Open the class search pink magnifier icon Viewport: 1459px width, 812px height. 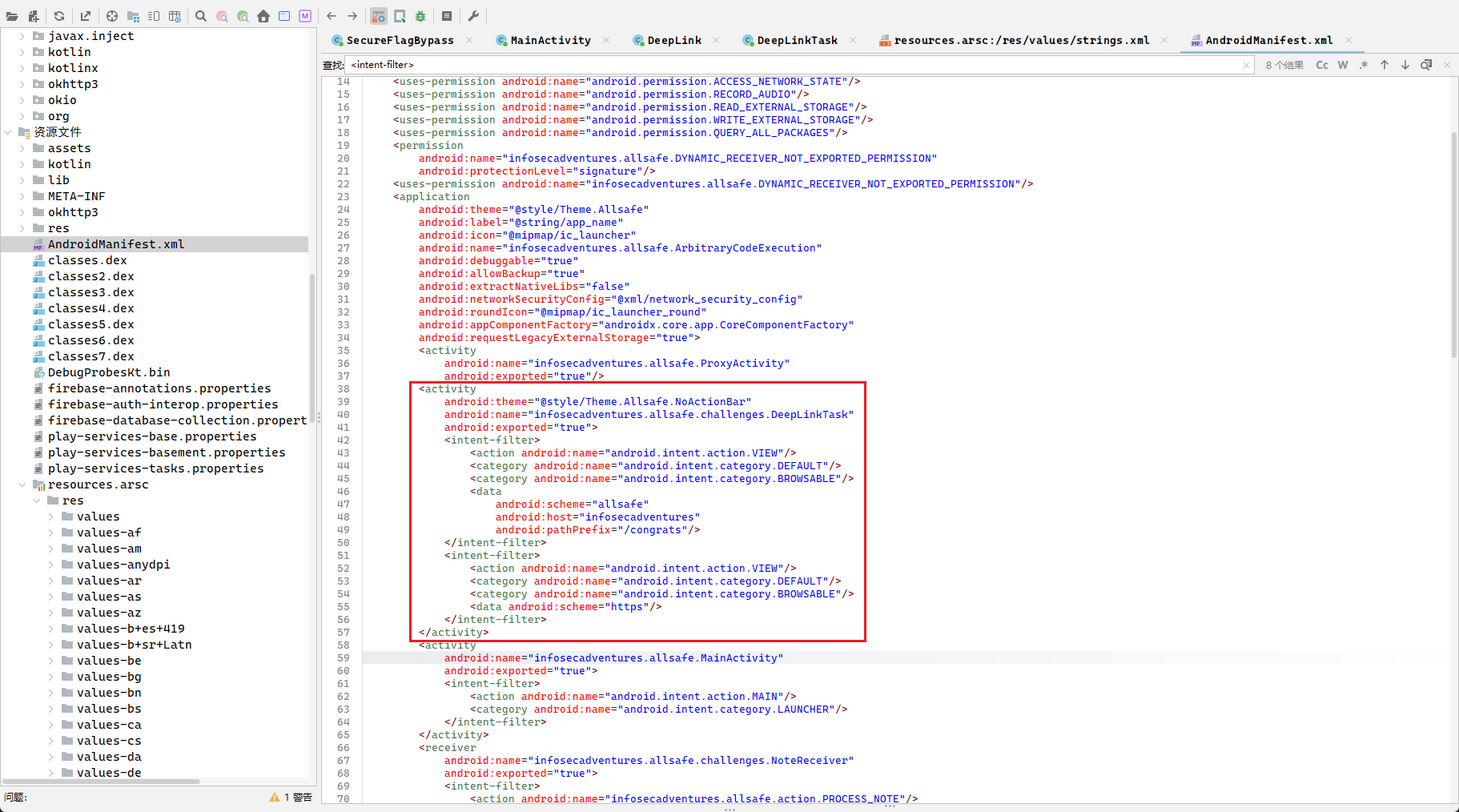[x=222, y=16]
